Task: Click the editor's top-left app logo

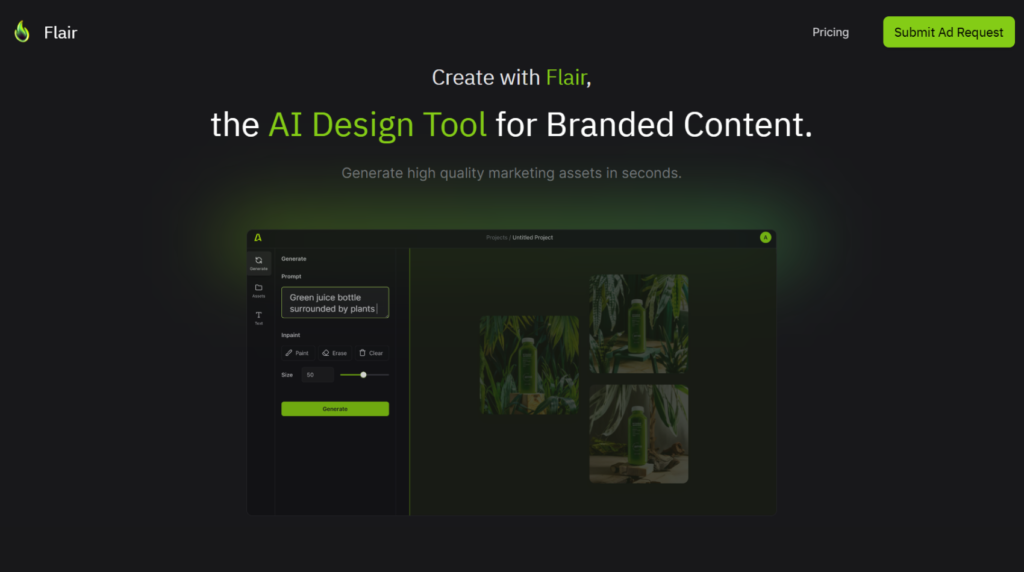Action: point(258,238)
